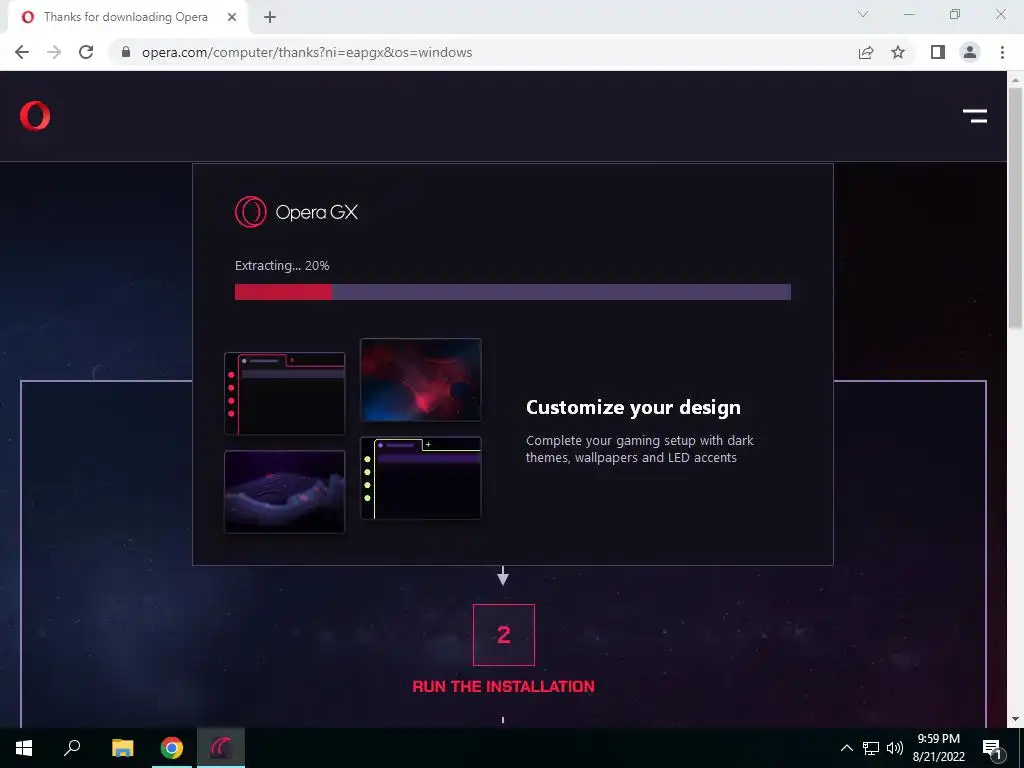Click the step 2 number box

[504, 635]
